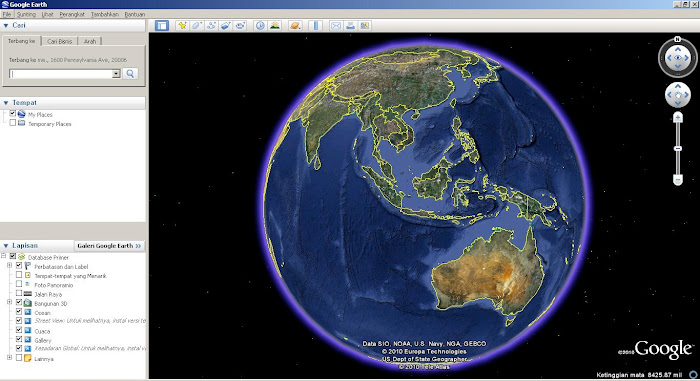Add a placemark with the yellow pushpin icon
The image size is (700, 381).
[x=182, y=26]
